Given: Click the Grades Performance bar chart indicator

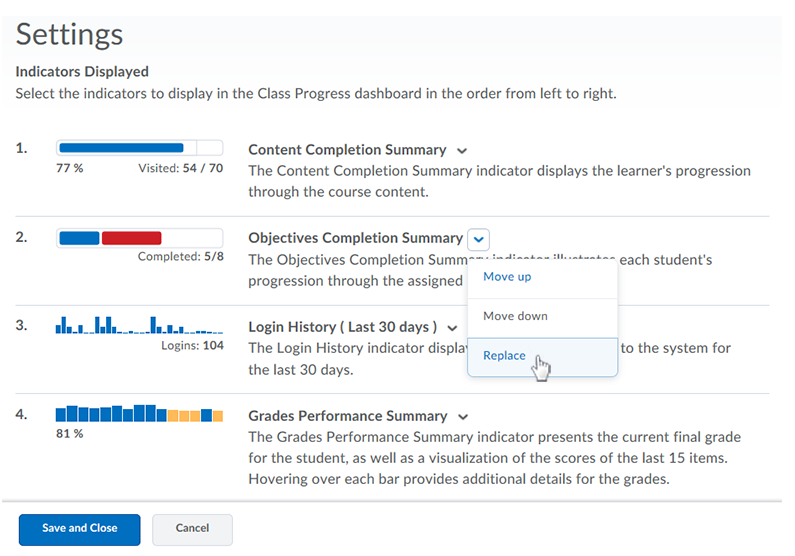Looking at the screenshot, I should 139,414.
